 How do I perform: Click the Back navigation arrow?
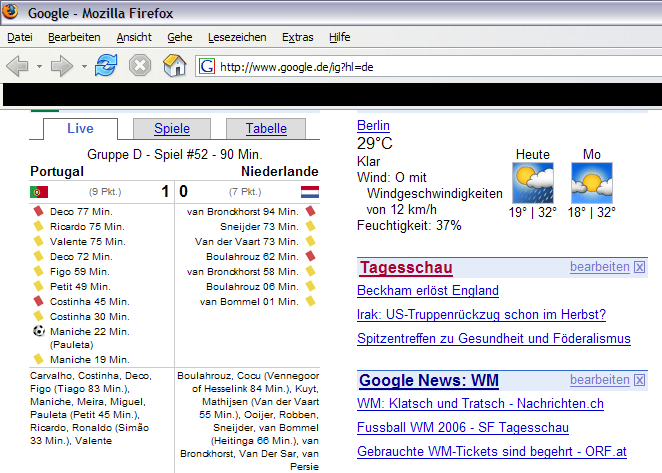pyautogui.click(x=17, y=66)
